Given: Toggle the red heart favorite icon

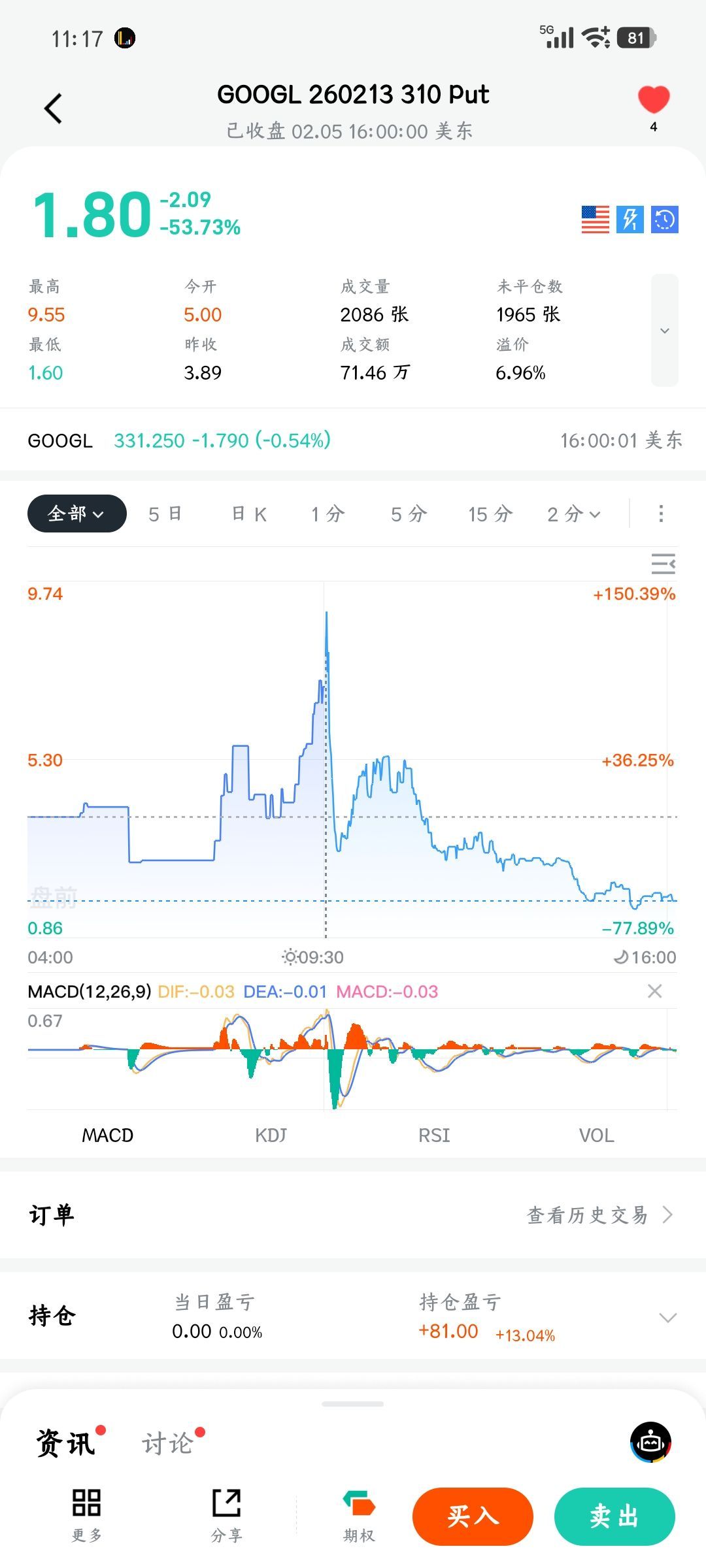Looking at the screenshot, I should pyautogui.click(x=654, y=100).
